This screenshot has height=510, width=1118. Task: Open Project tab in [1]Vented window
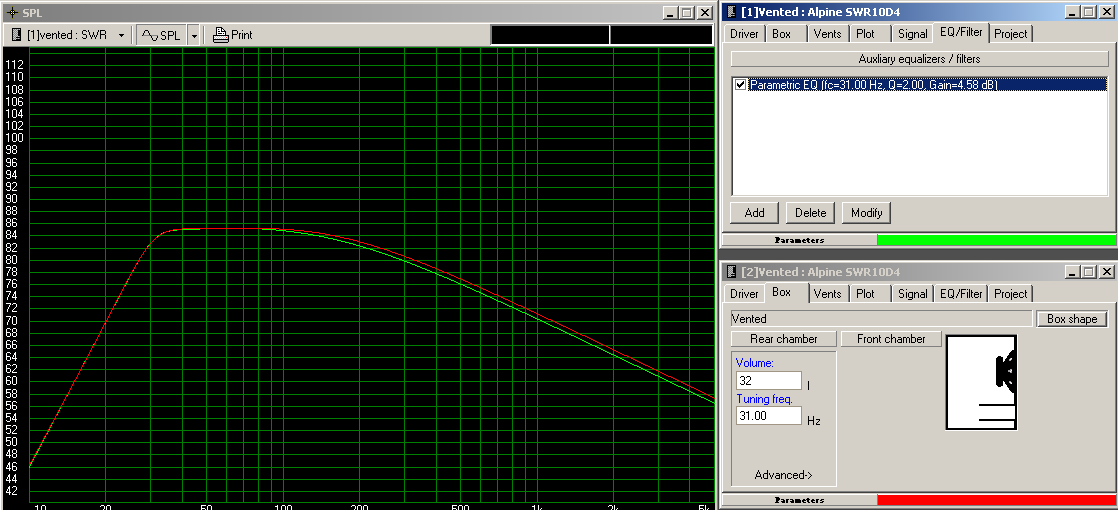[1011, 34]
